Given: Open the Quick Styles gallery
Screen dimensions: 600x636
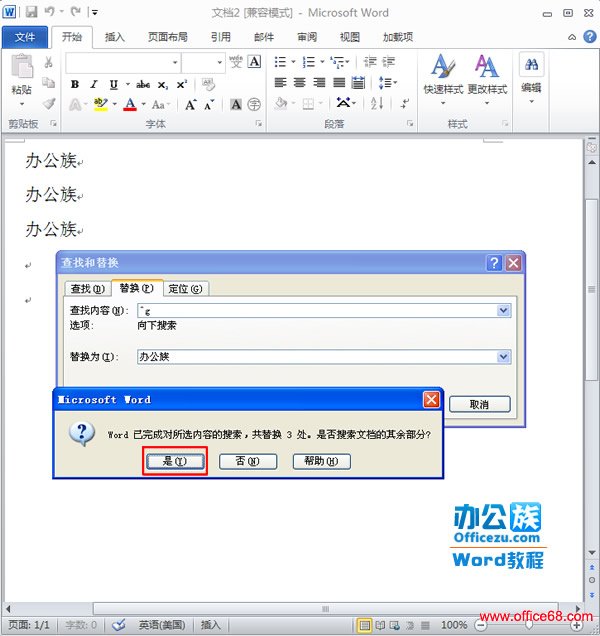Looking at the screenshot, I should click(x=443, y=80).
